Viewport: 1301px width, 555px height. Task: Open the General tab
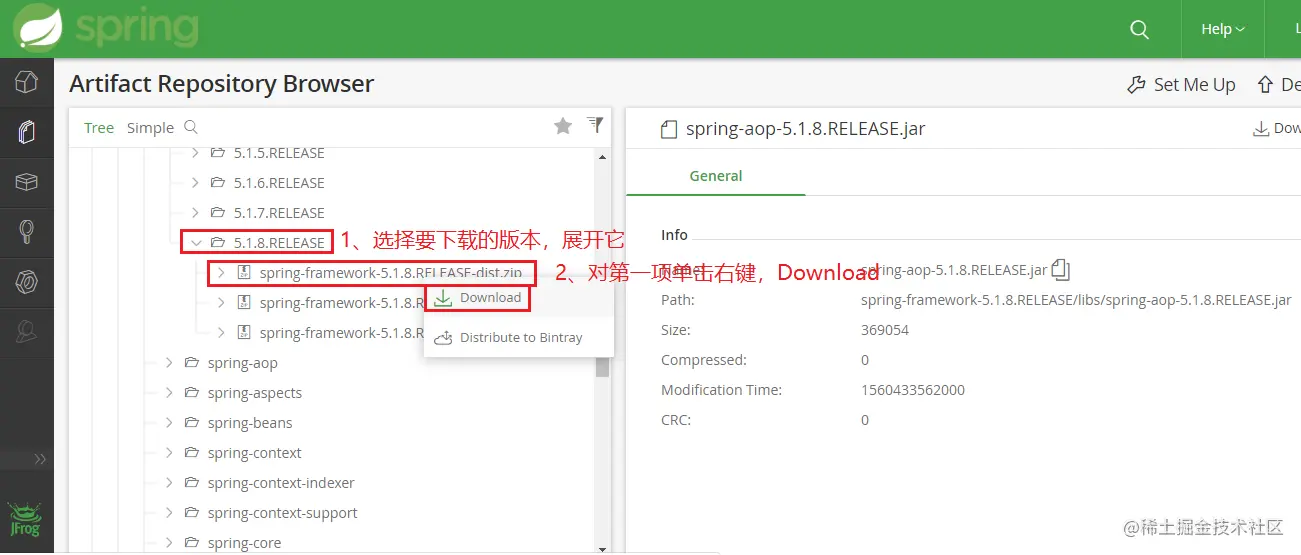(716, 176)
